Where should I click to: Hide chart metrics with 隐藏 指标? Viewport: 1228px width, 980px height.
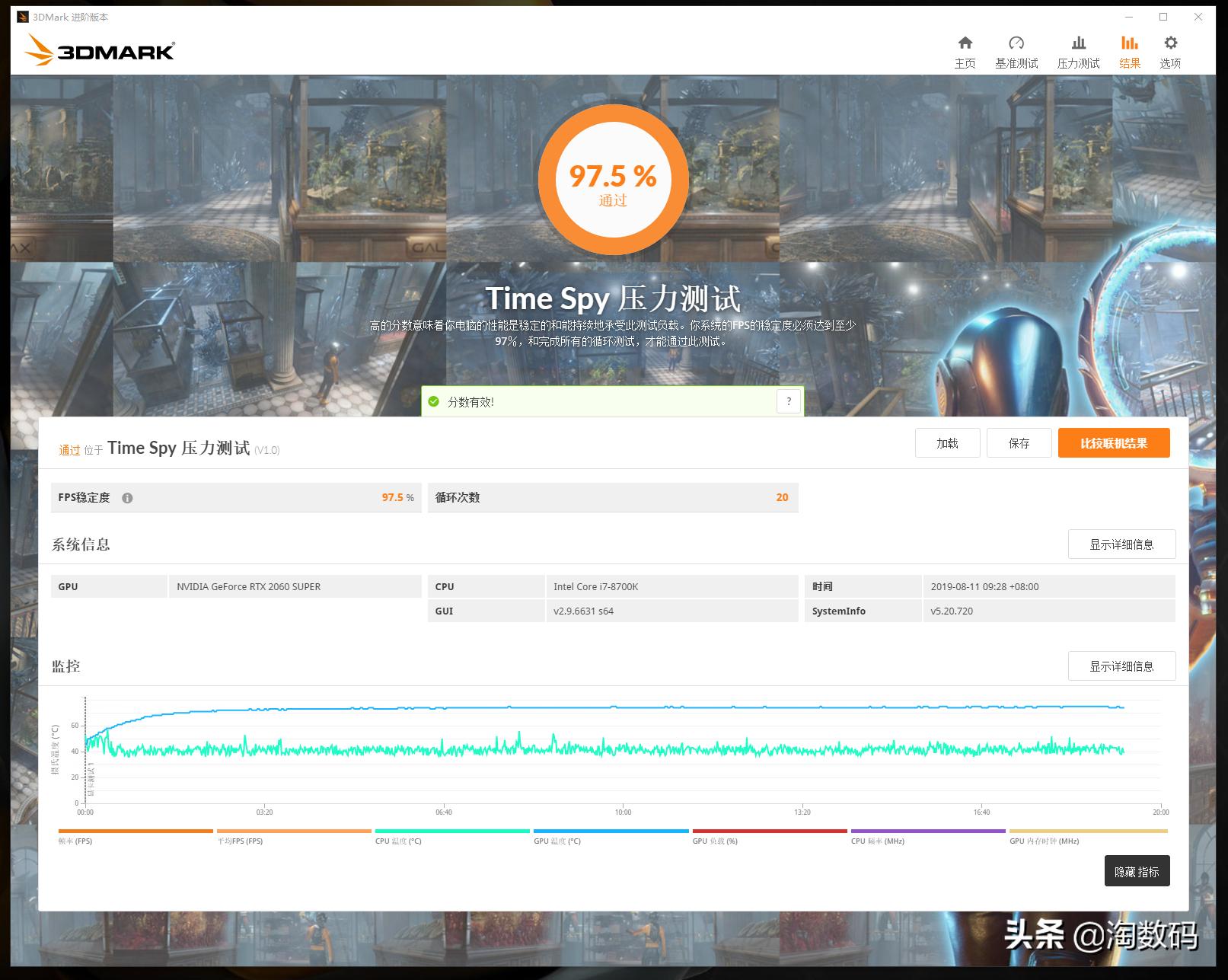(x=1138, y=870)
